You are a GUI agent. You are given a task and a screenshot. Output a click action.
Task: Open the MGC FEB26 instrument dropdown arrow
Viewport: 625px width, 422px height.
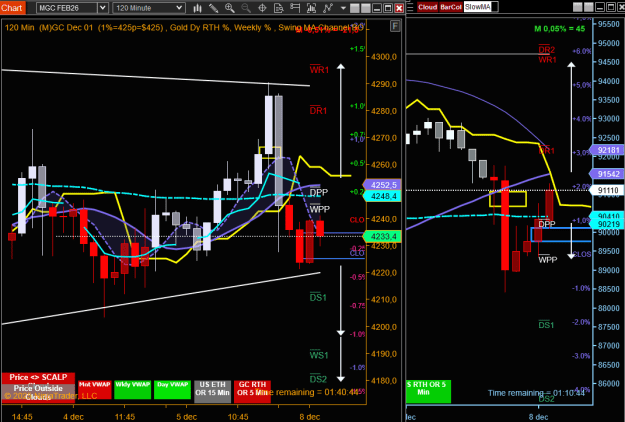point(102,8)
